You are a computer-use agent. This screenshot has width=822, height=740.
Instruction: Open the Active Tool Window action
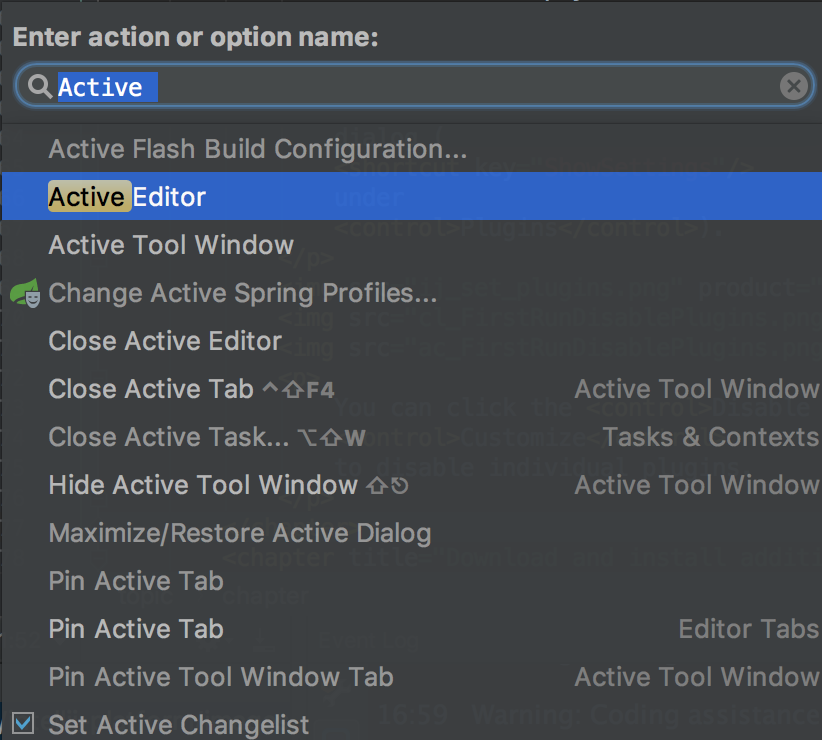(x=171, y=245)
